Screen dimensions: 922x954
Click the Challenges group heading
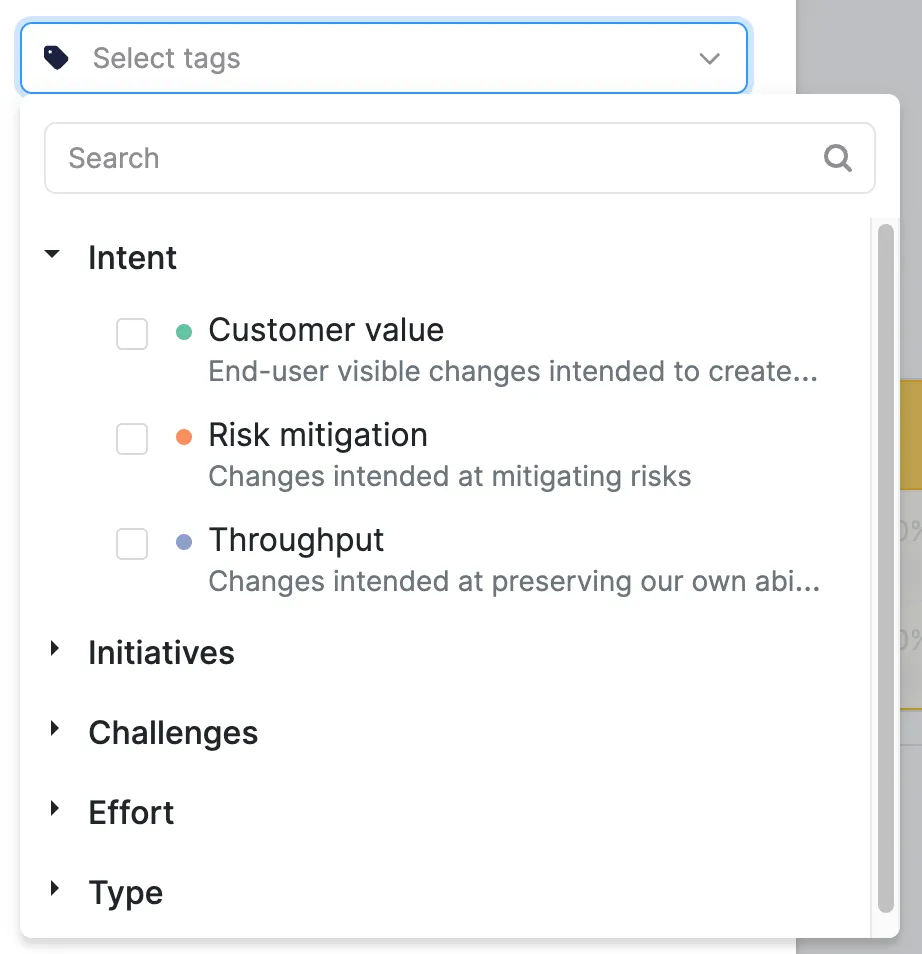pyautogui.click(x=173, y=733)
